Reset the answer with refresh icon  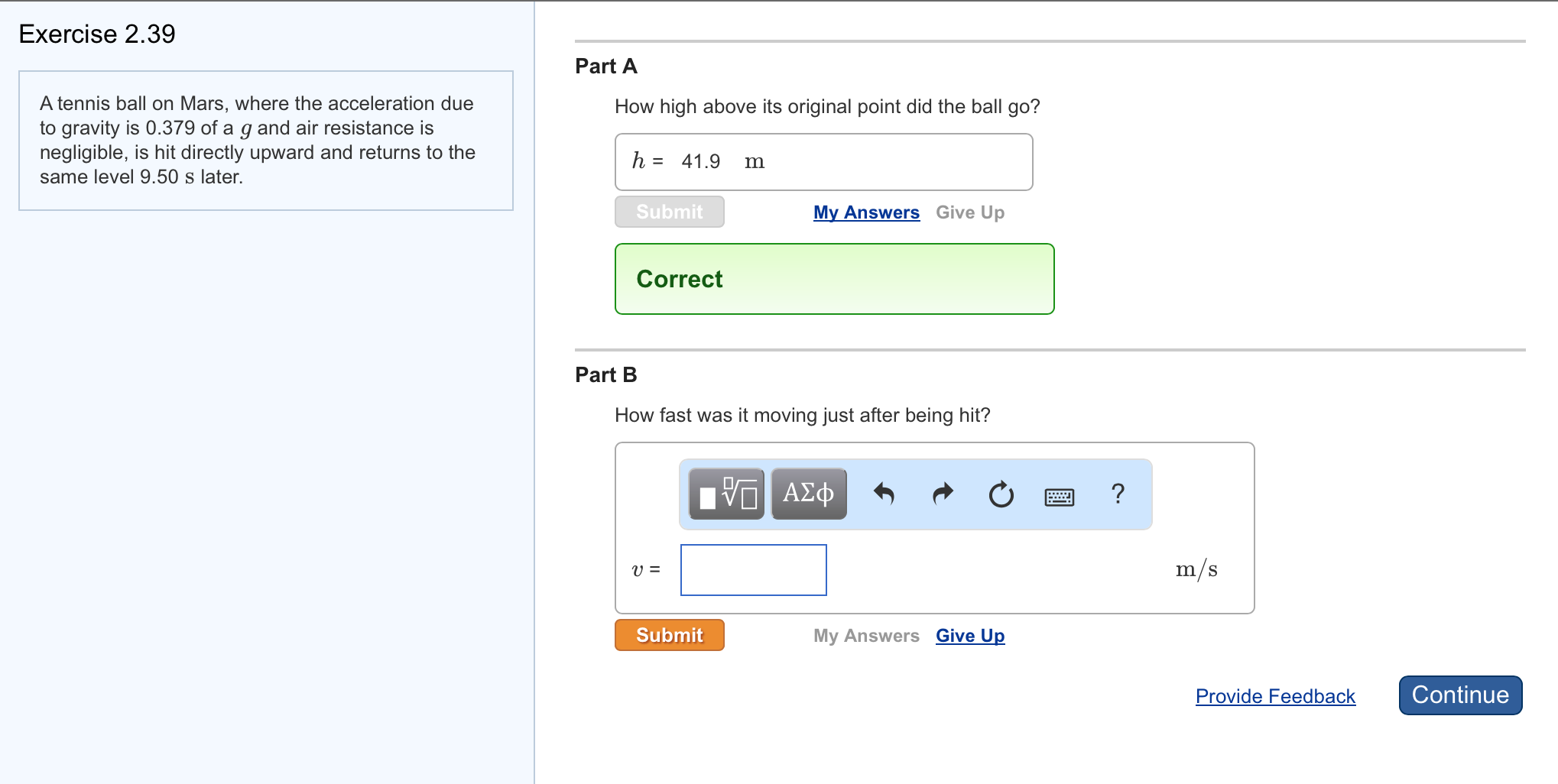1001,494
